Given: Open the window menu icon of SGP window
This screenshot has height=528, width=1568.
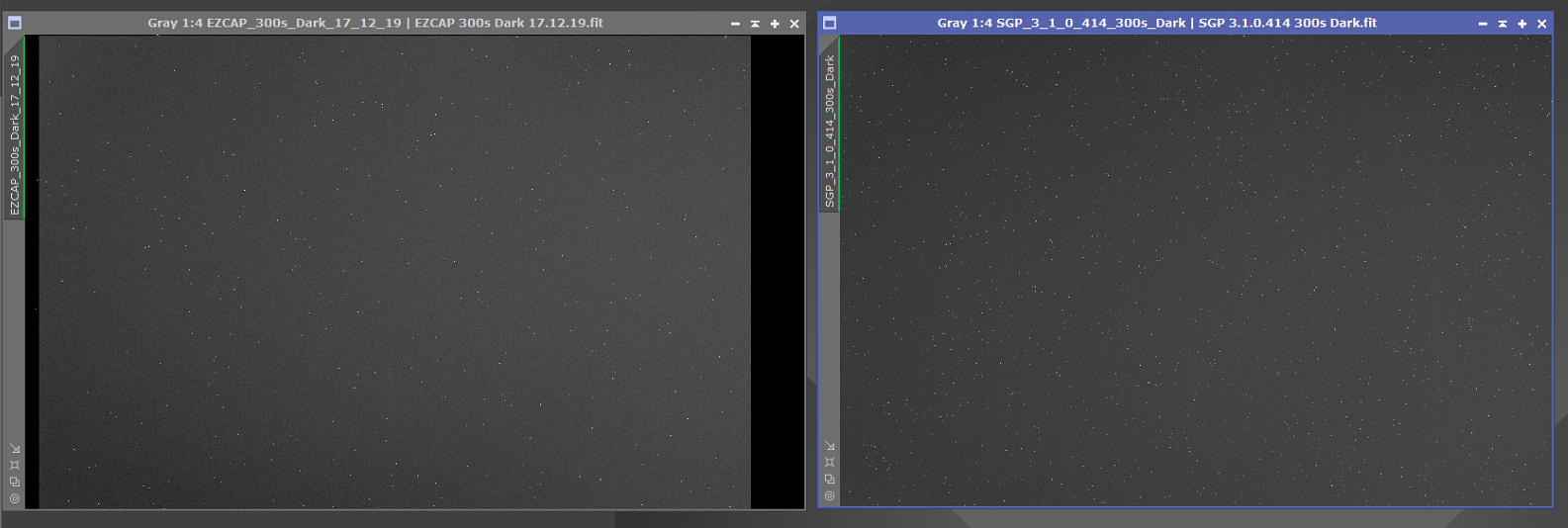Looking at the screenshot, I should pyautogui.click(x=830, y=23).
